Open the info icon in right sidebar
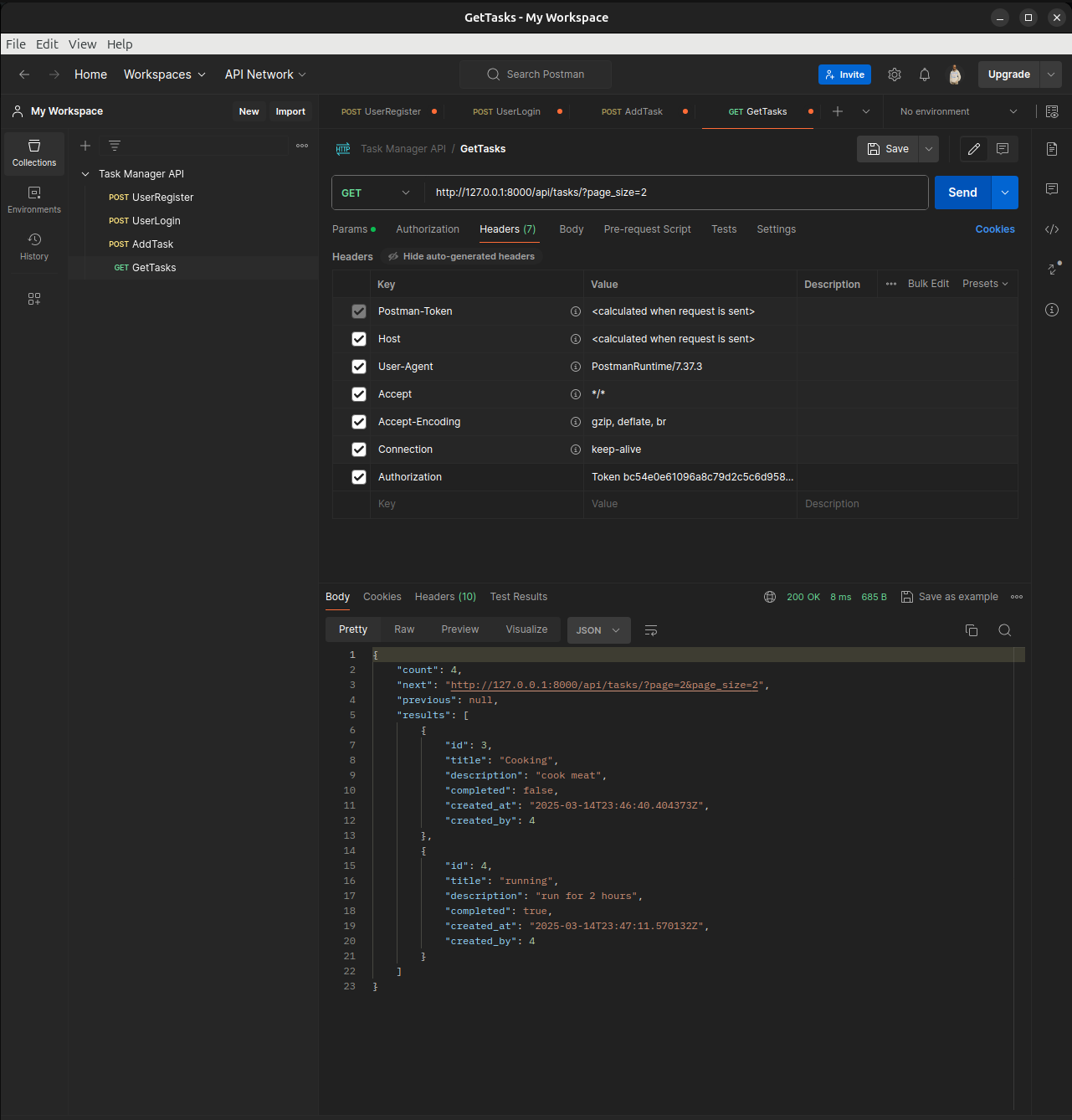 coord(1052,310)
